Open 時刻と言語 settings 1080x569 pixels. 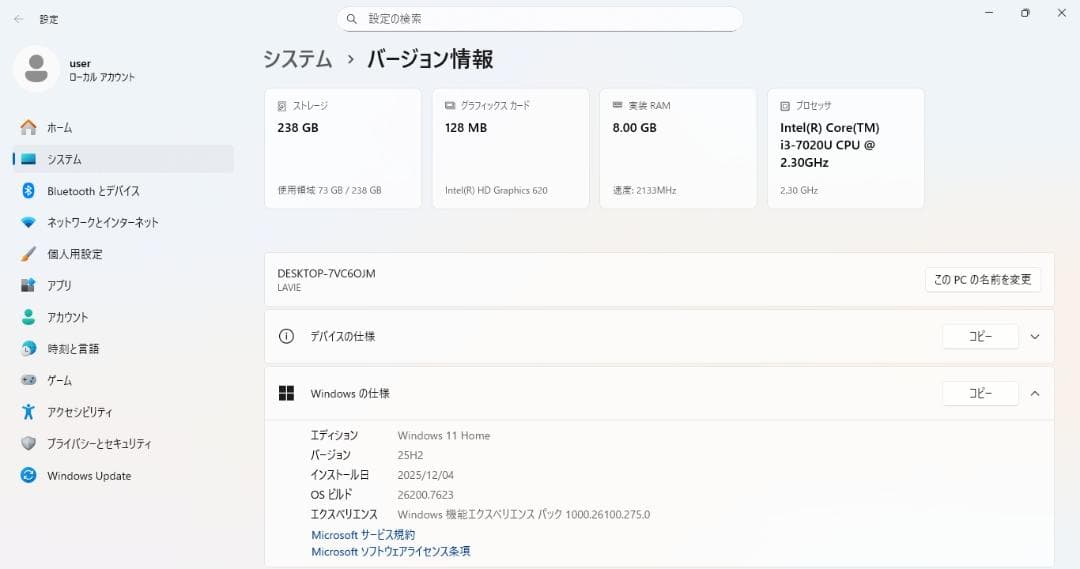[x=123, y=349]
